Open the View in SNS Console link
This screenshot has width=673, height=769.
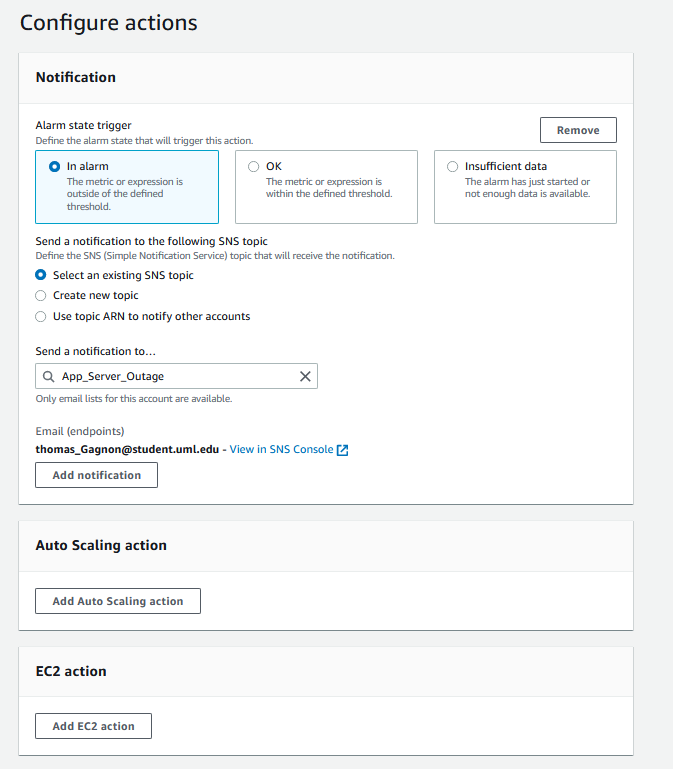pos(281,450)
